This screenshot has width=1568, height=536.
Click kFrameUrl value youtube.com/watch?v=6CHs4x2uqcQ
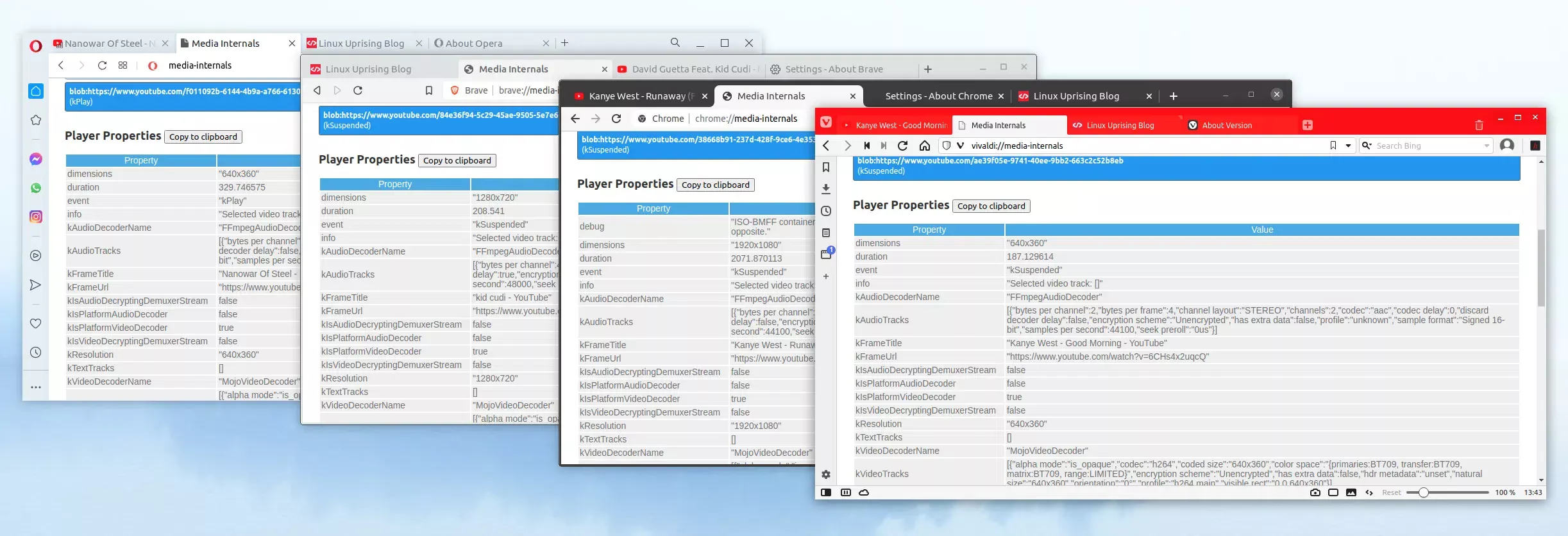[1108, 356]
